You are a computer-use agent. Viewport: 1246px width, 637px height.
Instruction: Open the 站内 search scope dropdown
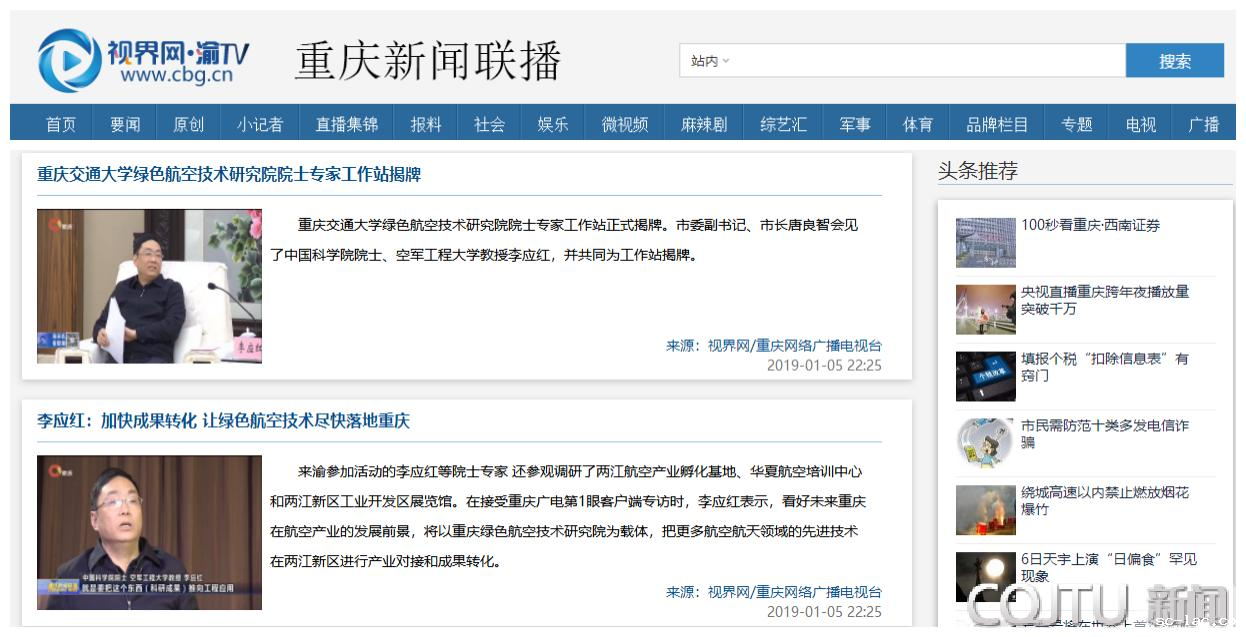710,61
